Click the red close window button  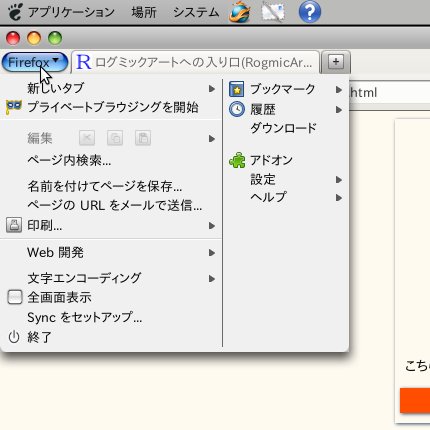(x=13, y=38)
